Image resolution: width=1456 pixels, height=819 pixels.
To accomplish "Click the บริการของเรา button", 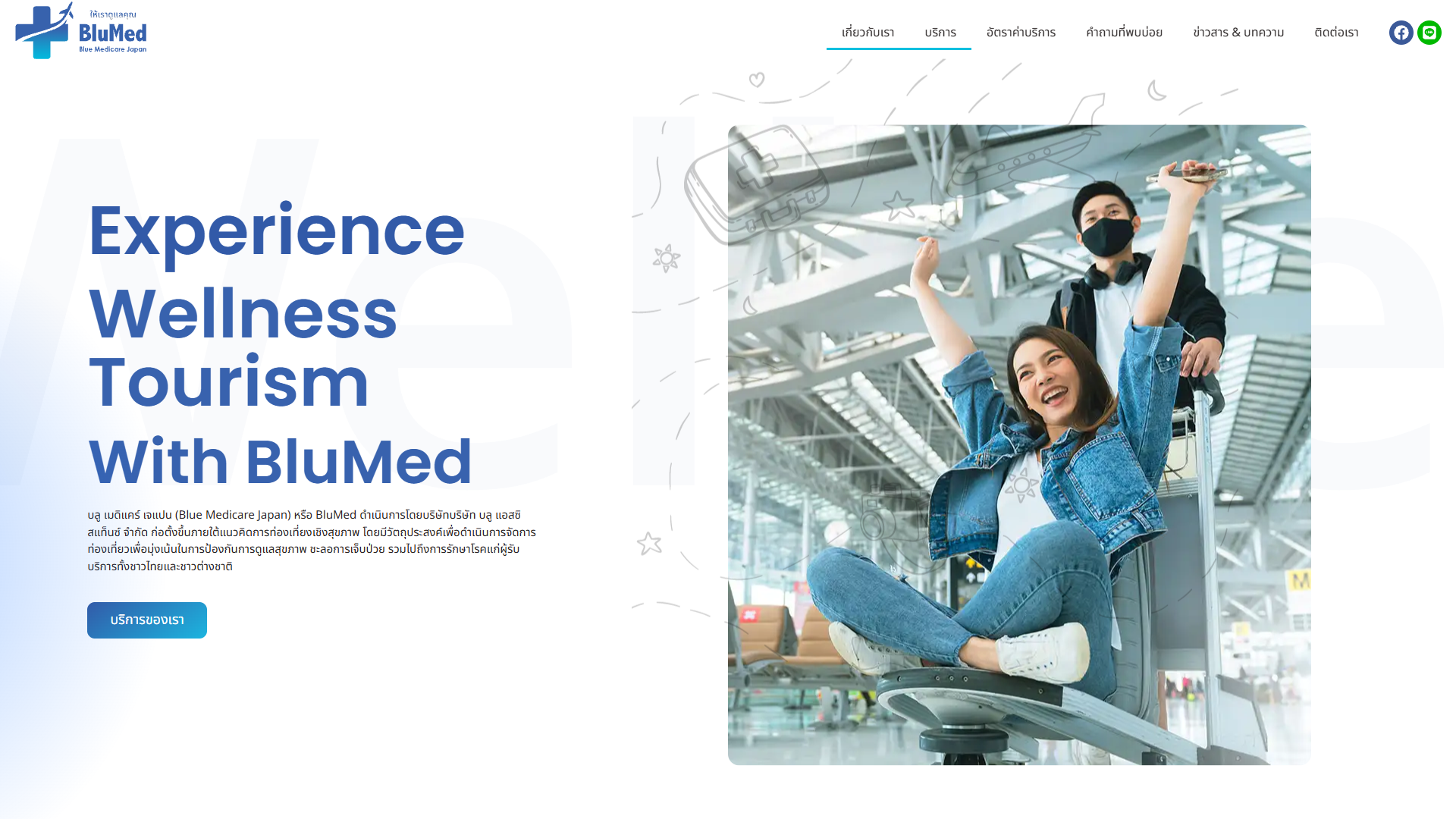I will [147, 620].
